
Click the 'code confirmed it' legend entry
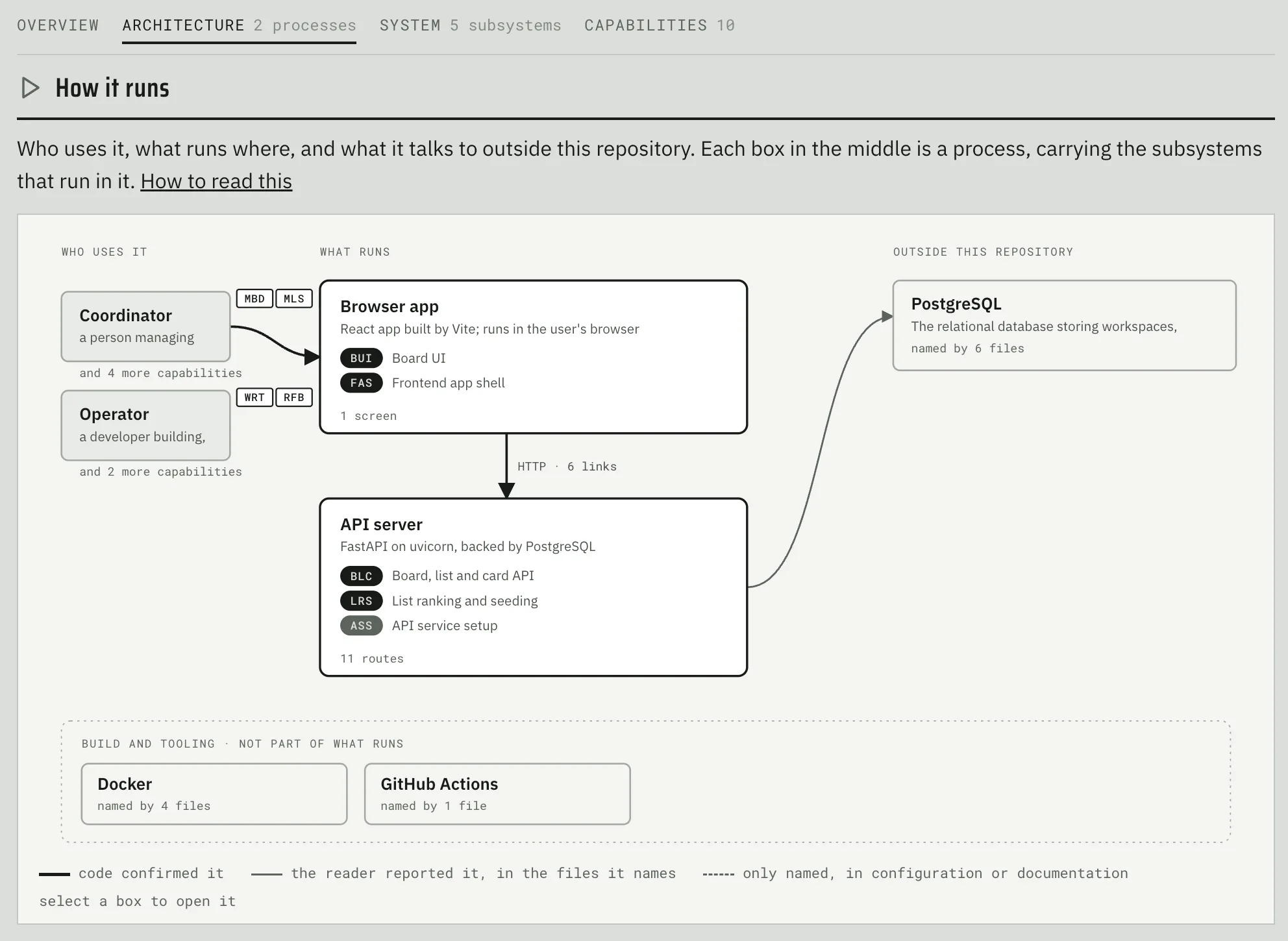[x=132, y=874]
